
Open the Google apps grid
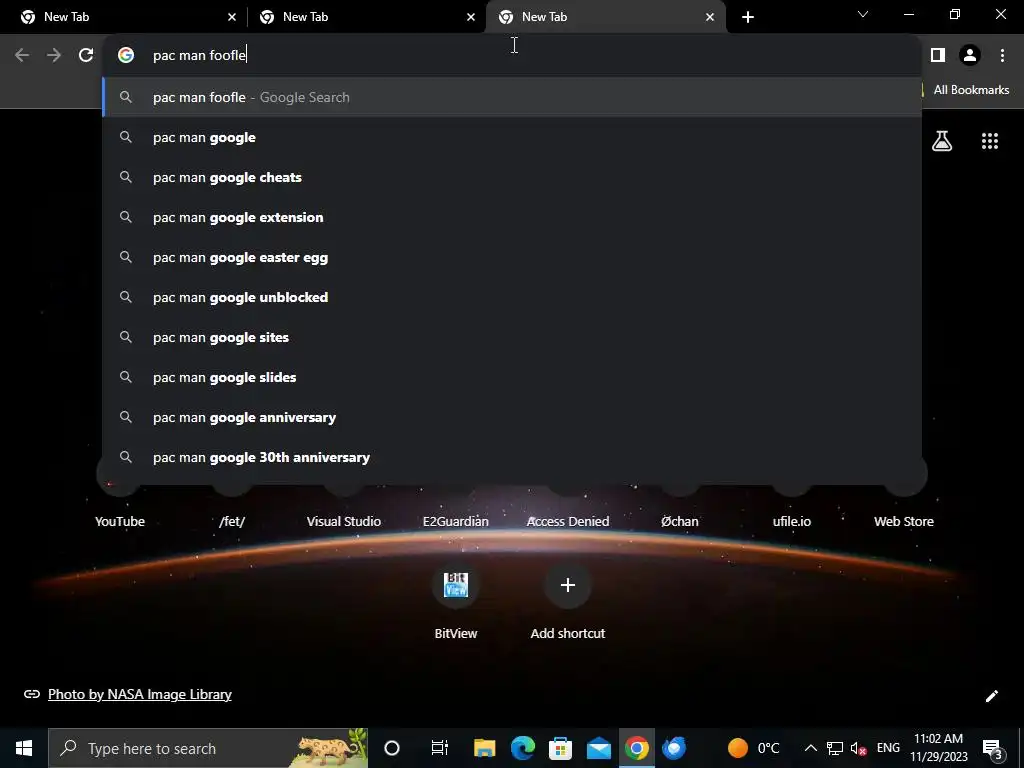[x=990, y=141]
